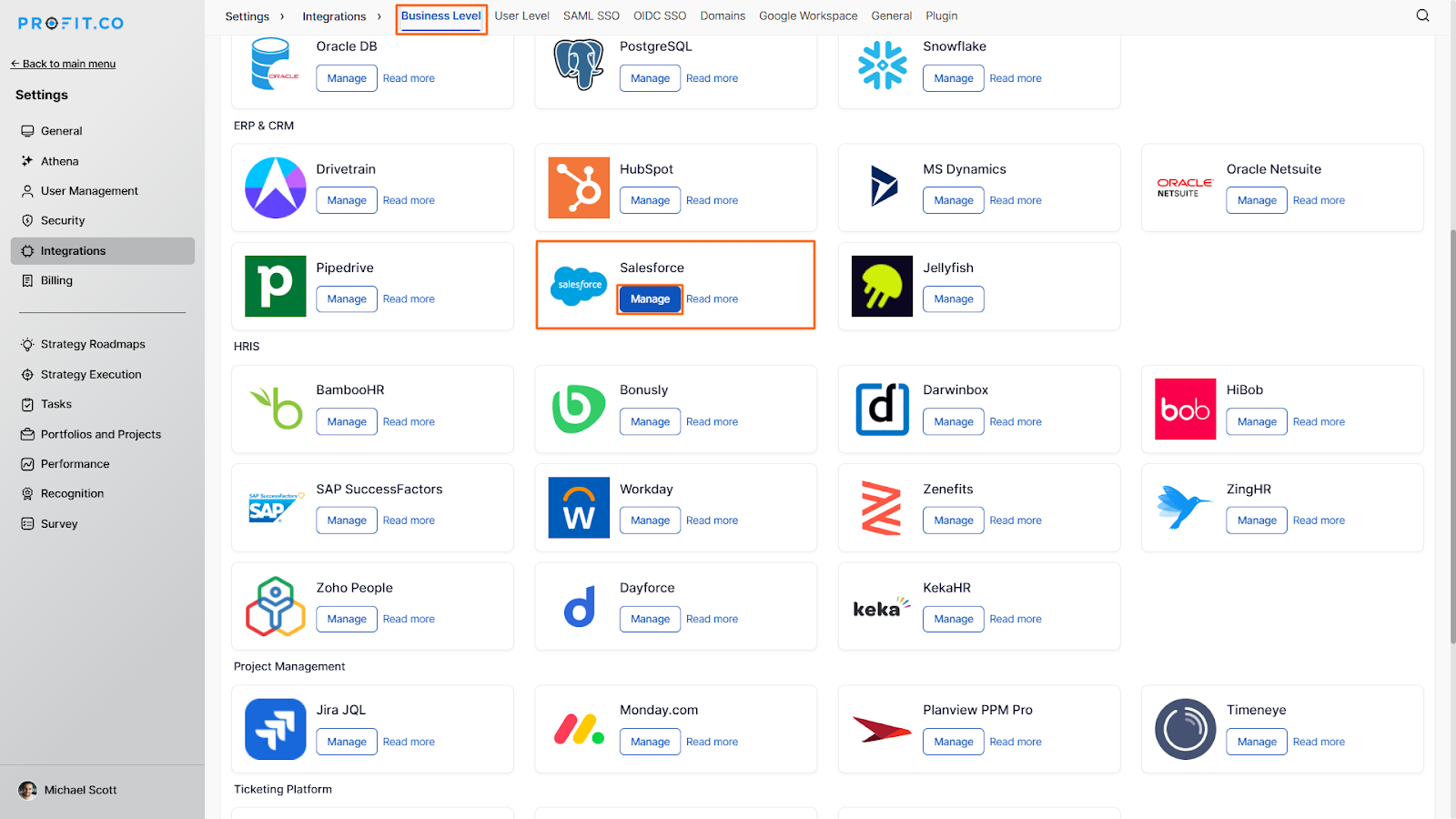The height and width of the screenshot is (819, 1456).
Task: Click the Athena sparkle icon
Action: click(27, 161)
